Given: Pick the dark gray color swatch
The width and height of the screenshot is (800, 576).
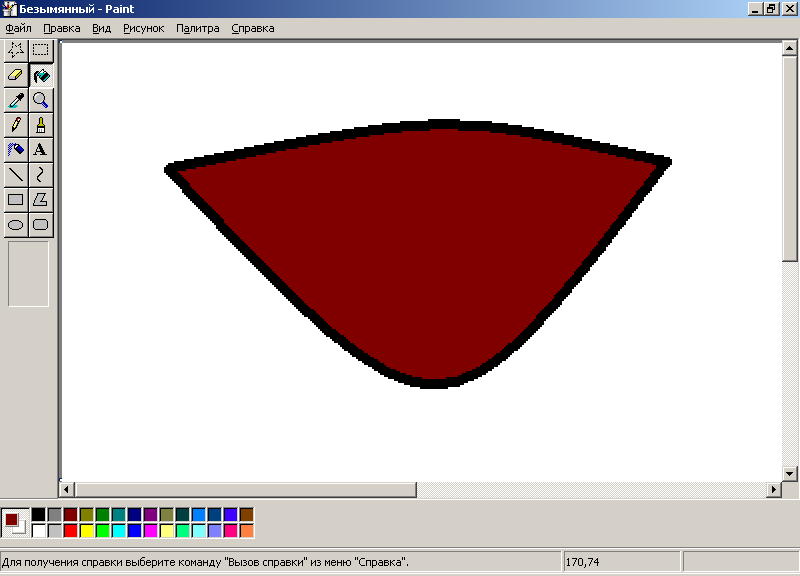Looking at the screenshot, I should (55, 514).
